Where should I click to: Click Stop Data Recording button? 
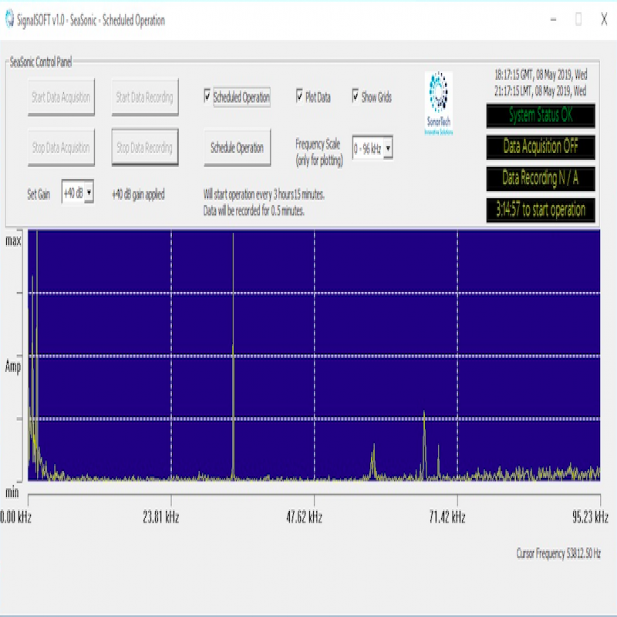click(145, 147)
